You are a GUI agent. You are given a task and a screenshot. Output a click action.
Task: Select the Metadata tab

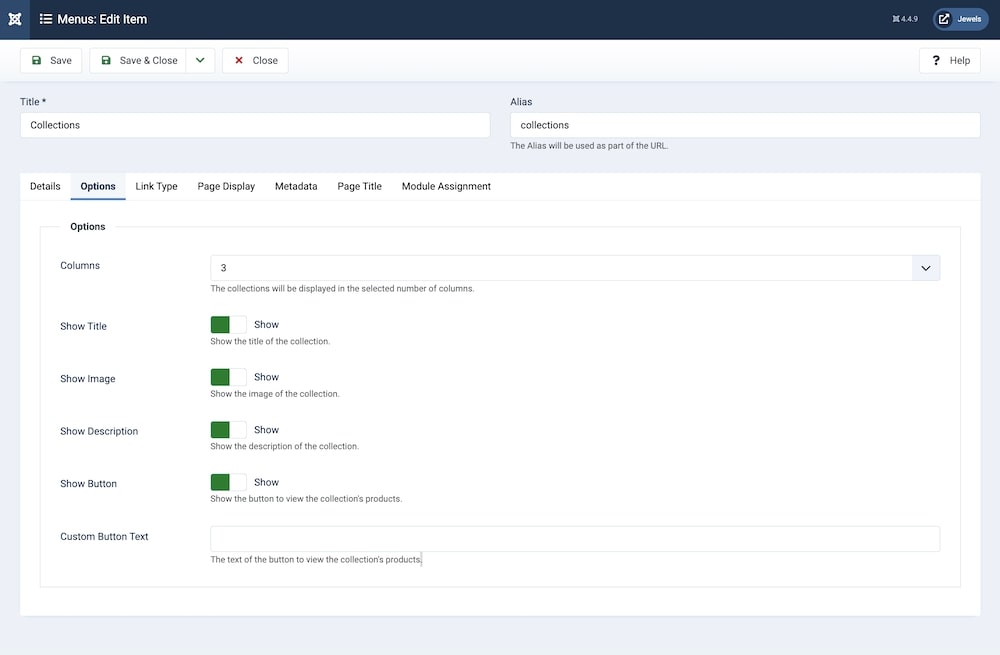point(296,186)
